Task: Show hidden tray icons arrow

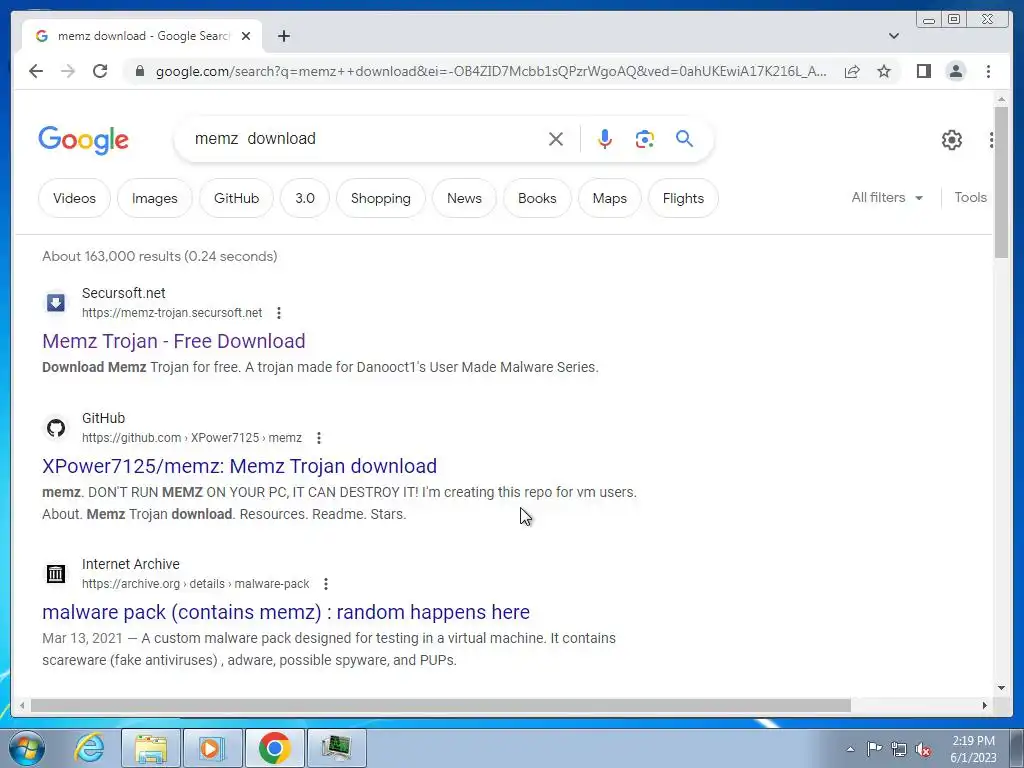Action: pyautogui.click(x=850, y=749)
